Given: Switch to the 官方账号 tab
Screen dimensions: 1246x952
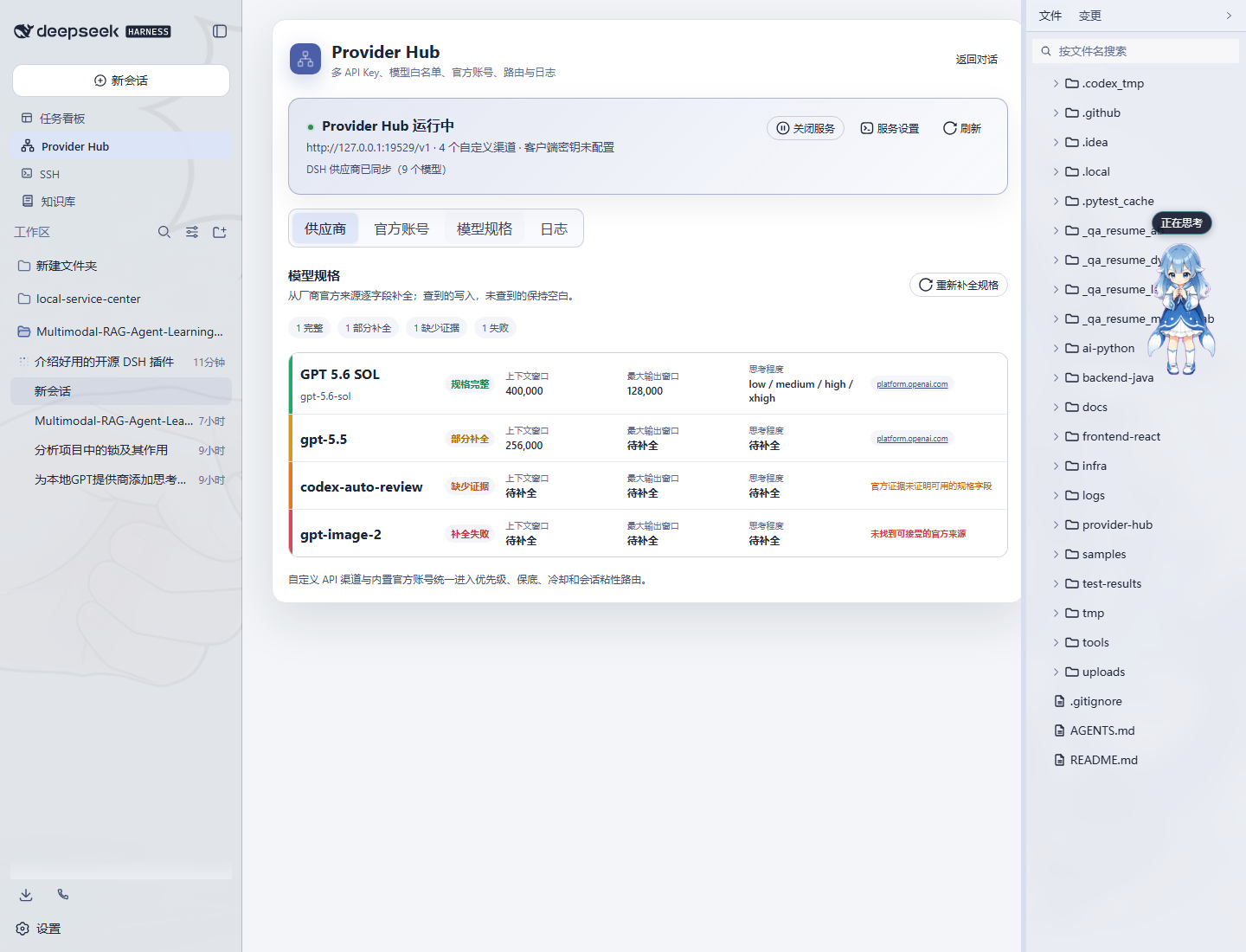Looking at the screenshot, I should [x=401, y=228].
